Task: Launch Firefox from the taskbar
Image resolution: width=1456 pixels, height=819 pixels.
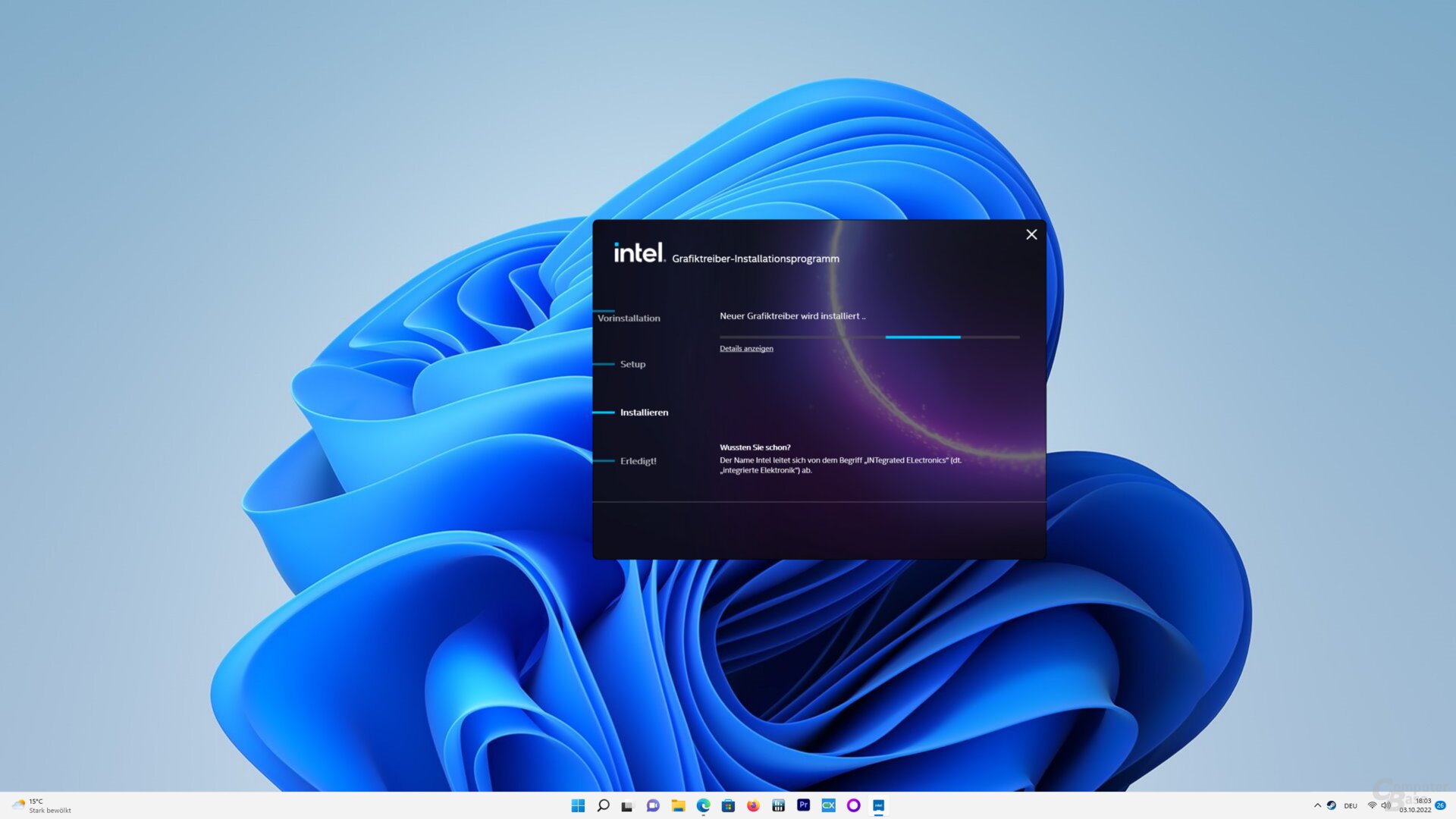Action: 753,805
